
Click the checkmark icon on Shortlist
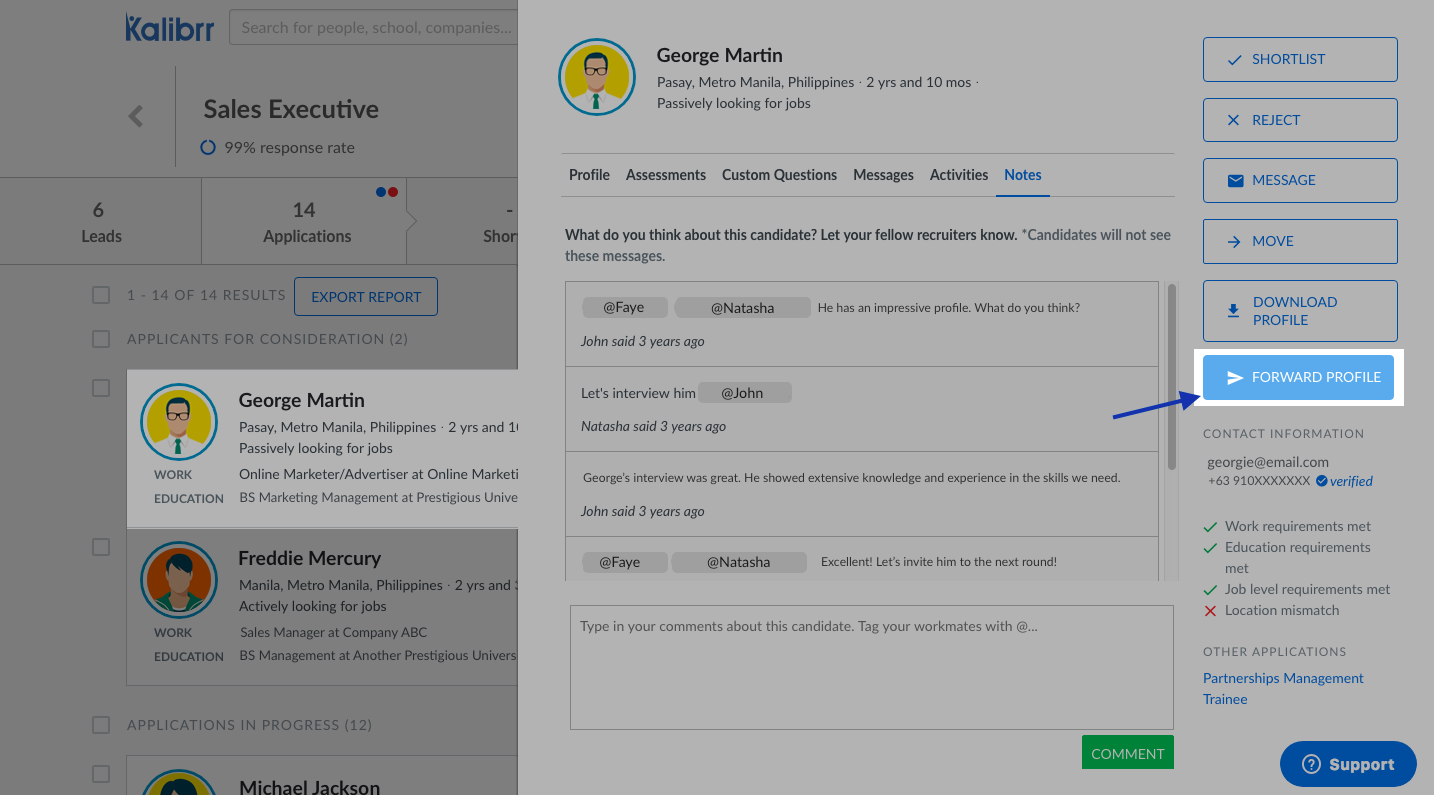[1234, 60]
